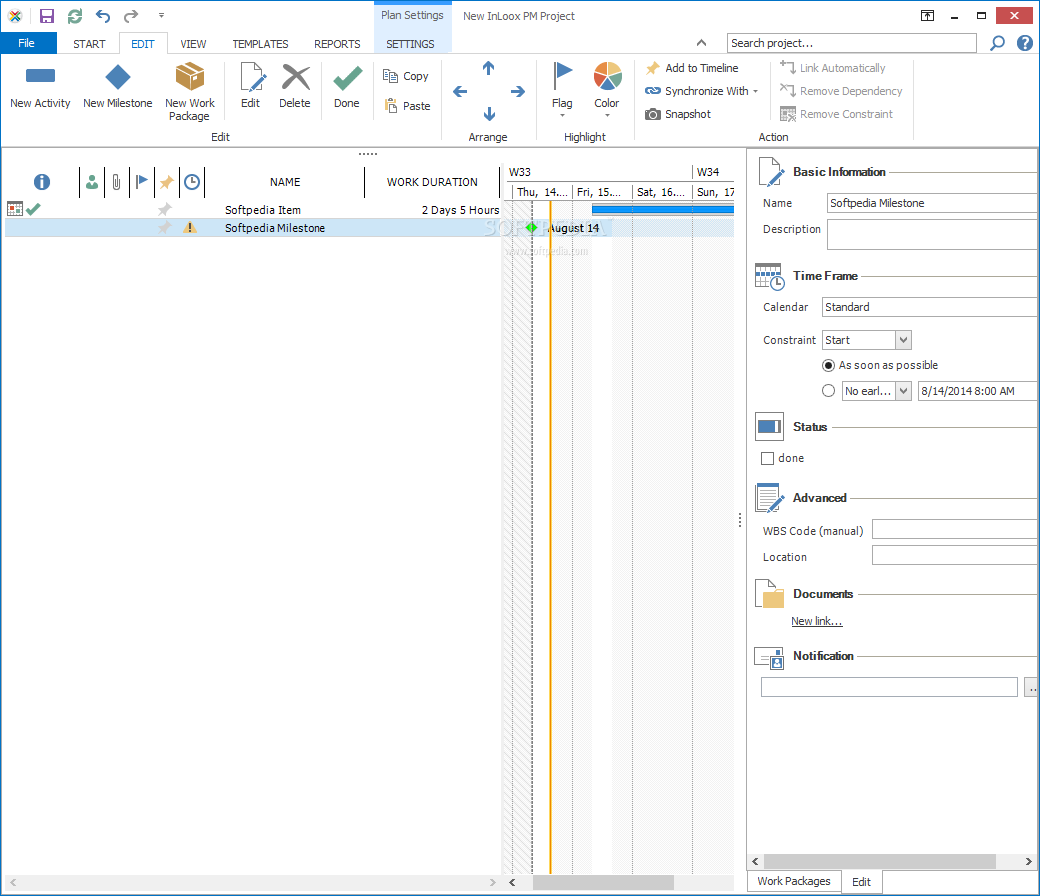
Task: Click the New link... hyperlink
Action: pos(816,621)
